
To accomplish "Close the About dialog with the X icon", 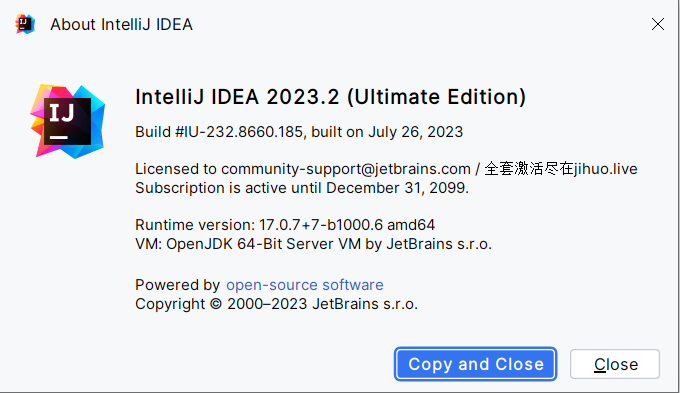I will click(x=657, y=24).
